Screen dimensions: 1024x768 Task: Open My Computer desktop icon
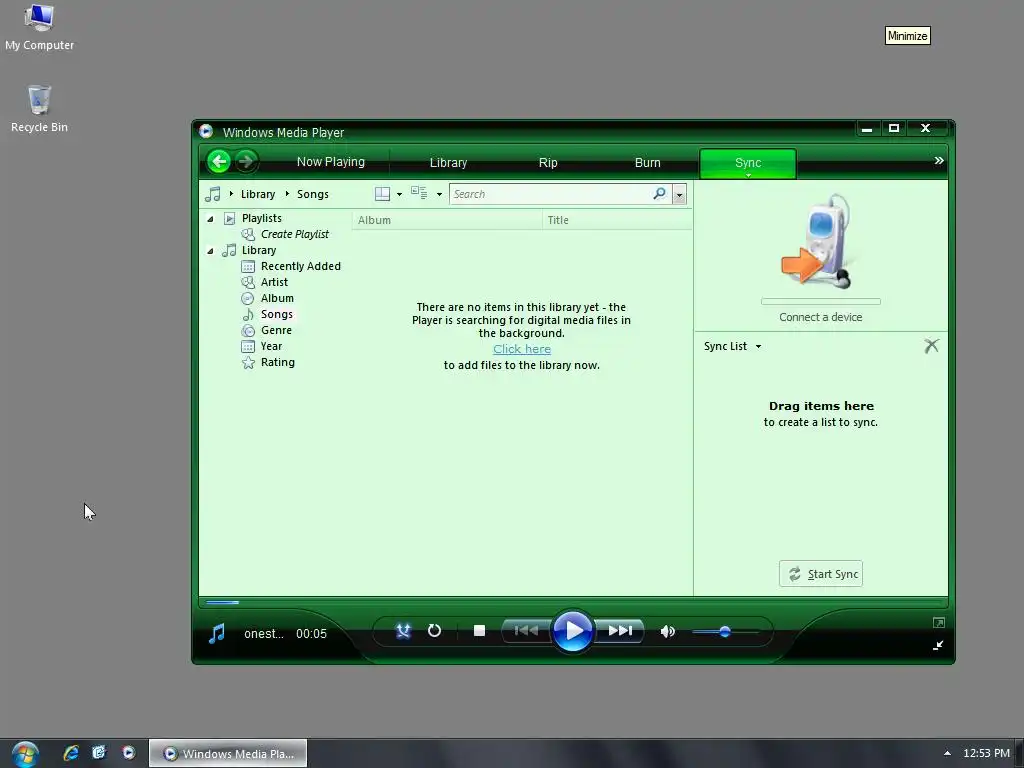[x=39, y=27]
